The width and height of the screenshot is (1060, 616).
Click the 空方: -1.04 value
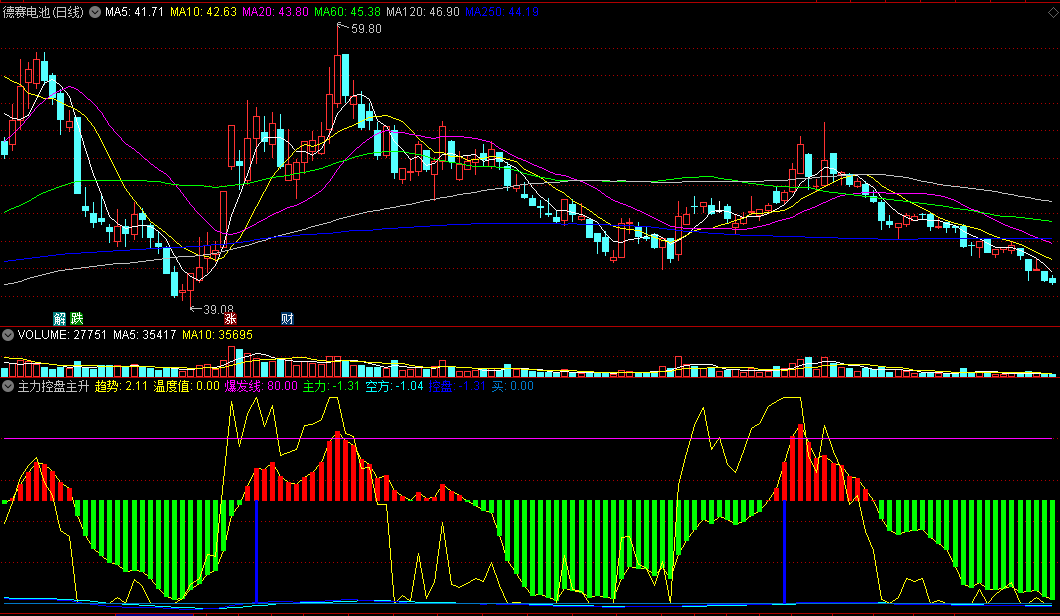[x=394, y=386]
